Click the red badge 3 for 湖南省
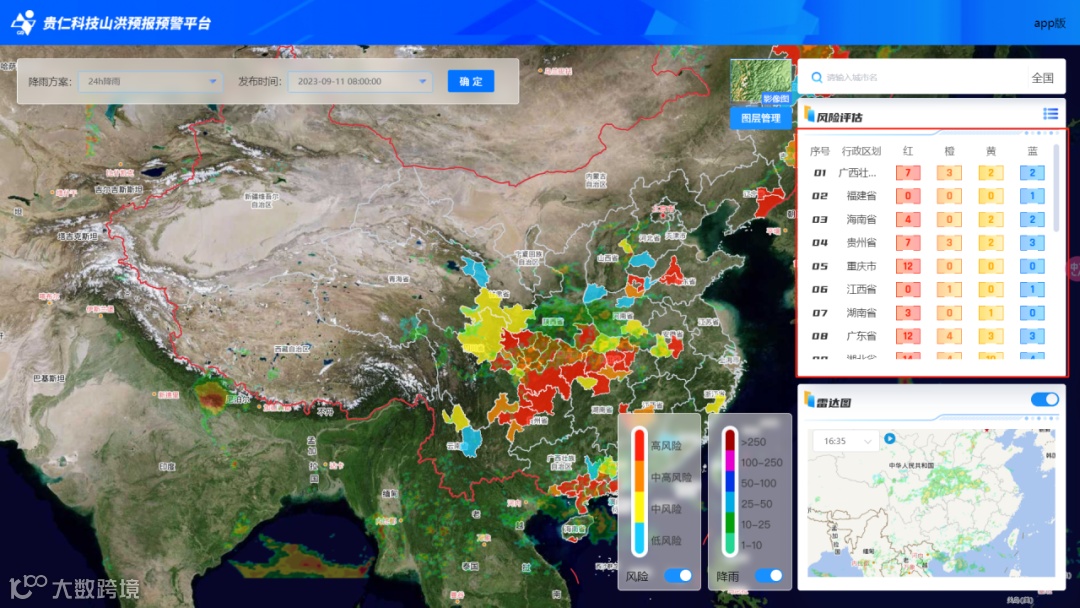 [x=908, y=313]
